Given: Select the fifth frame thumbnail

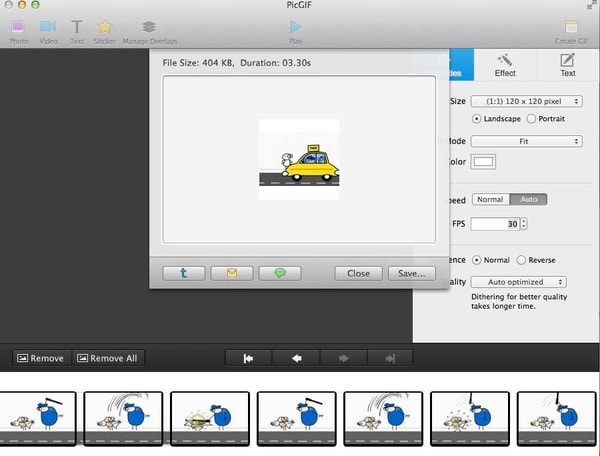Looking at the screenshot, I should [383, 419].
